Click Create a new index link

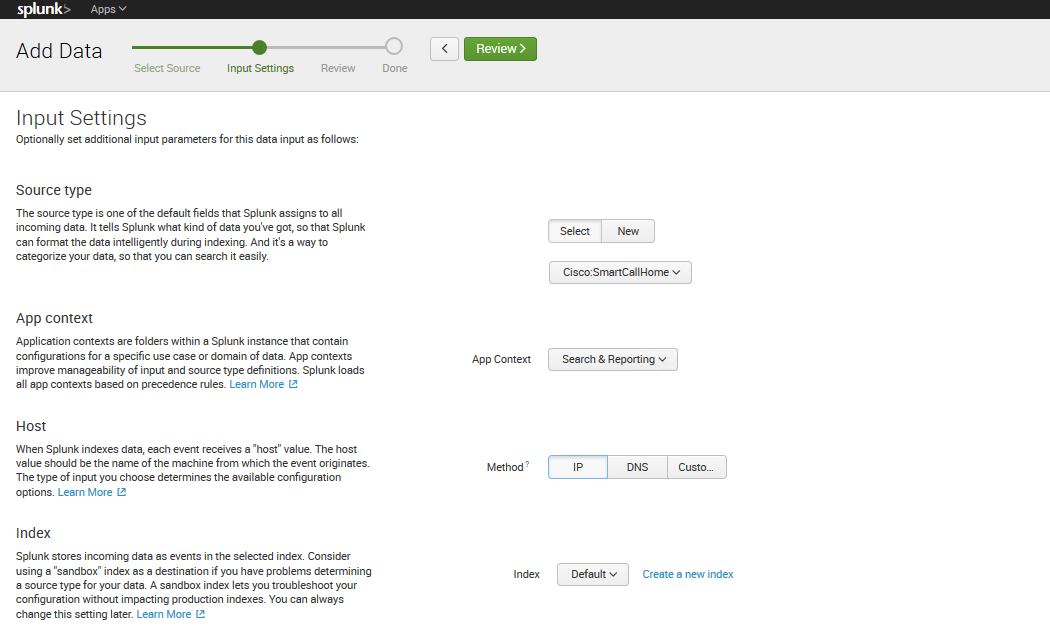pos(688,575)
